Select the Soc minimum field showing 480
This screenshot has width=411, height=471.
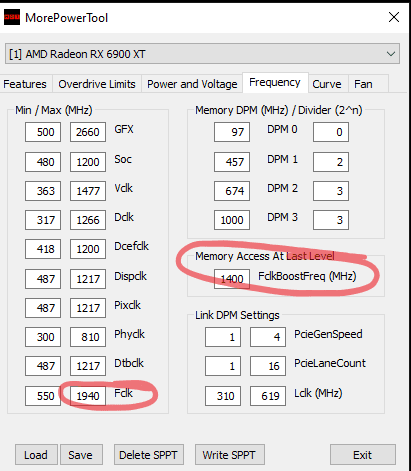[x=43, y=162]
